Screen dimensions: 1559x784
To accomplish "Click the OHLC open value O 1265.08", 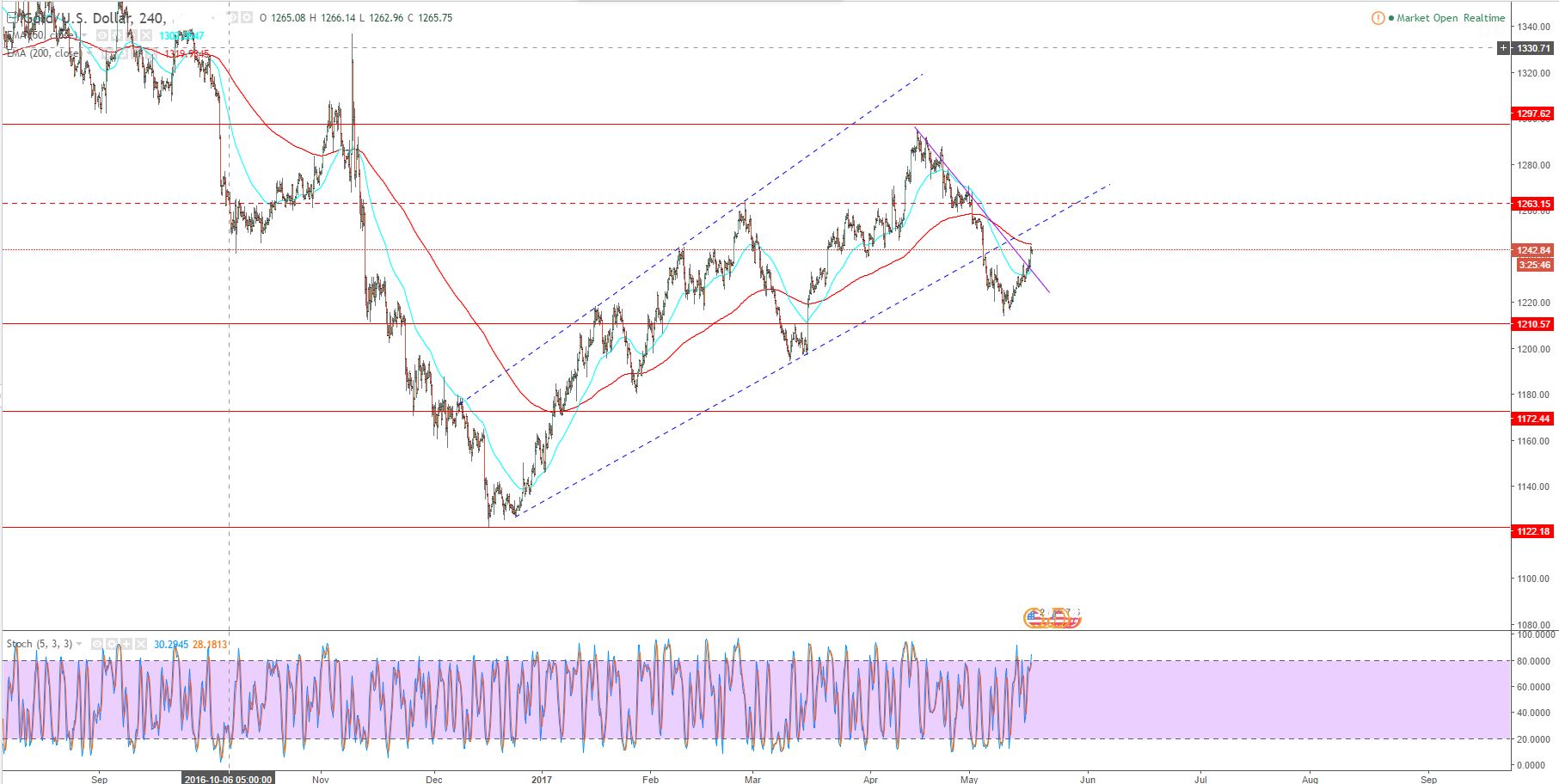I will coord(283,18).
